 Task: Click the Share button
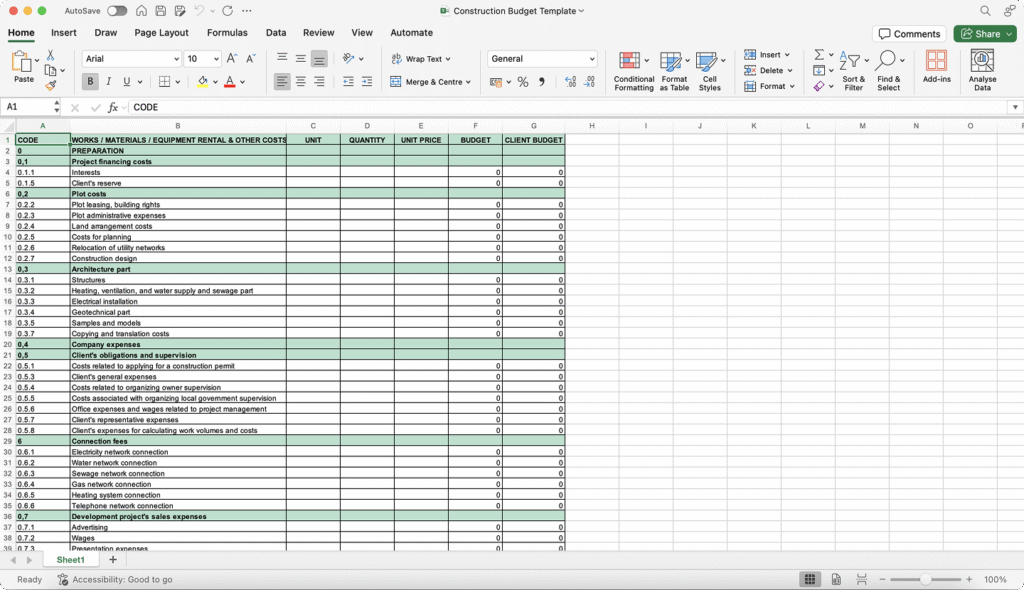984,33
